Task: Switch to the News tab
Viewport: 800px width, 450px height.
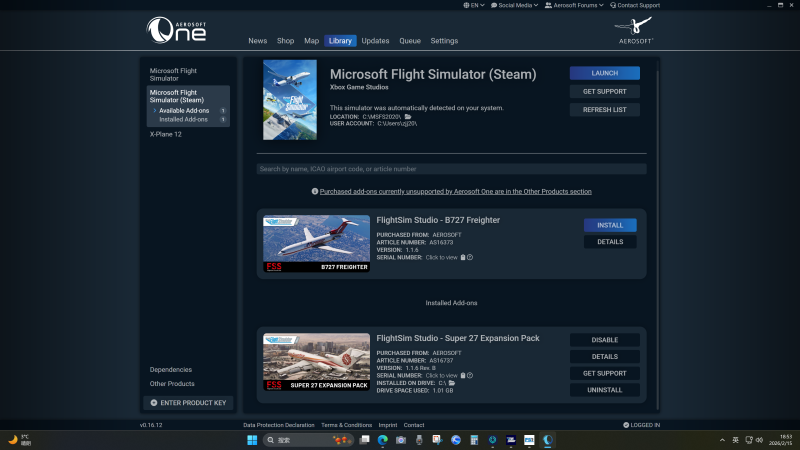Action: 258,41
